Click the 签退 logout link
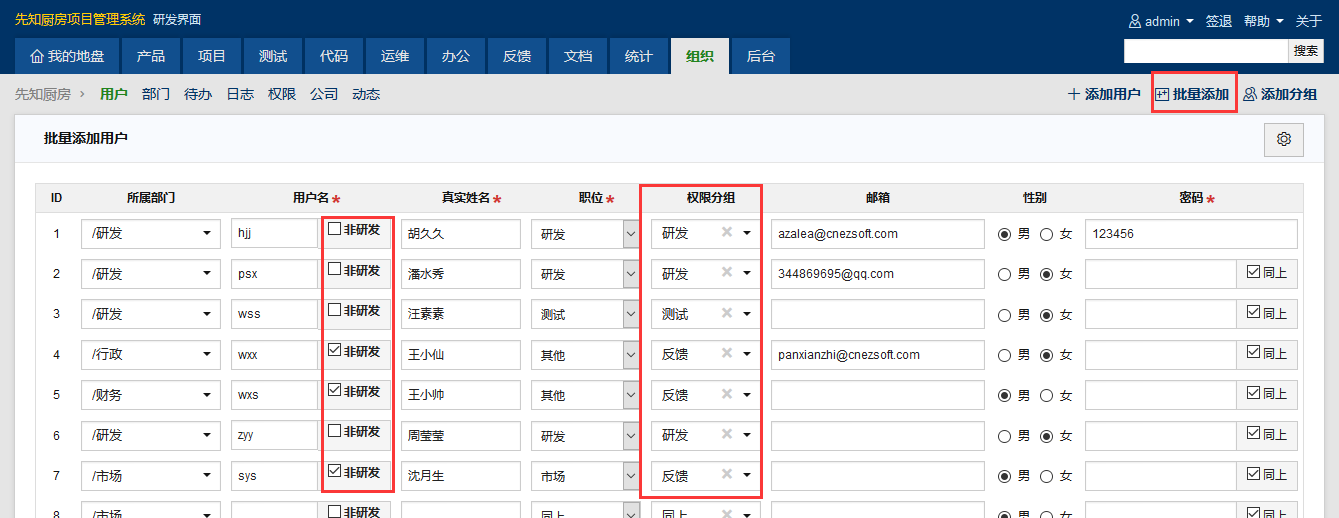 click(1218, 21)
